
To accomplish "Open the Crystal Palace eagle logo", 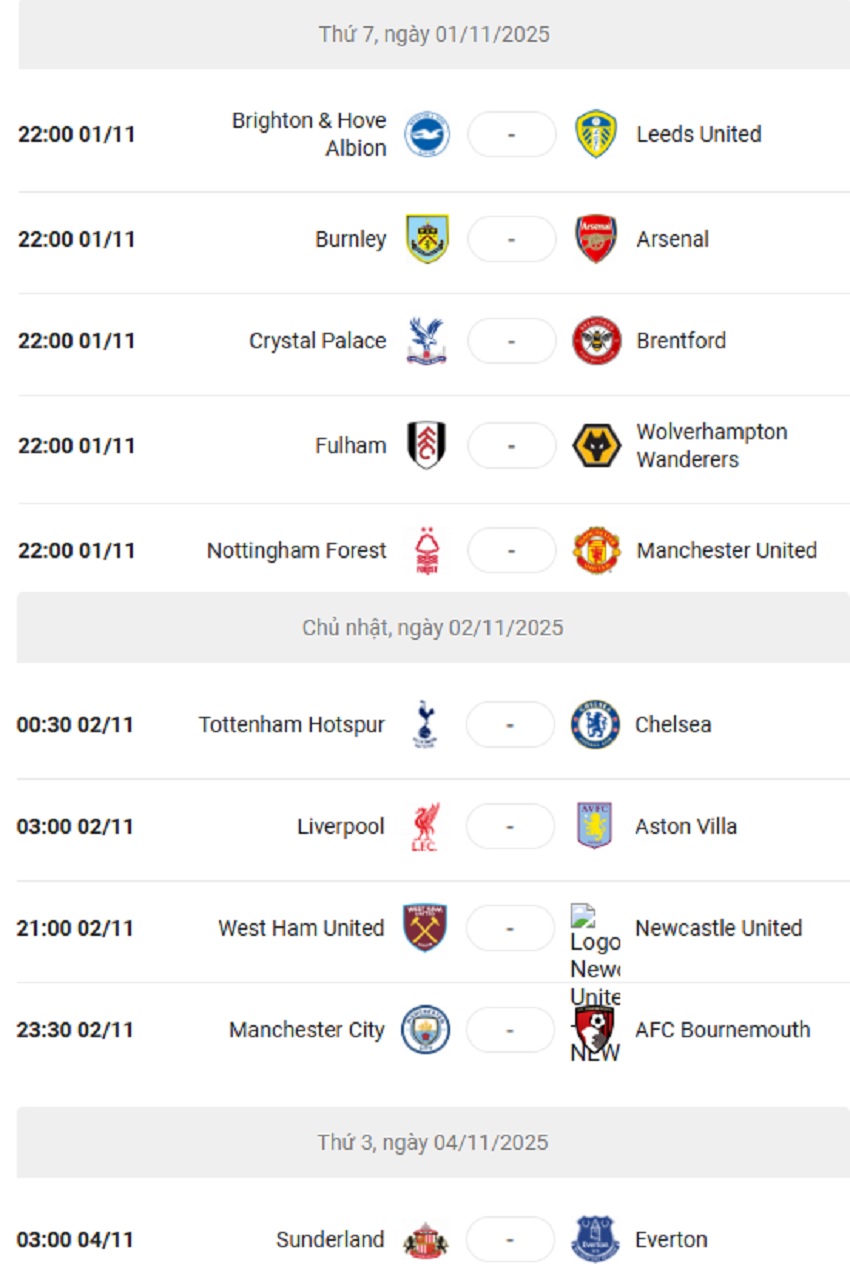I will coord(427,341).
